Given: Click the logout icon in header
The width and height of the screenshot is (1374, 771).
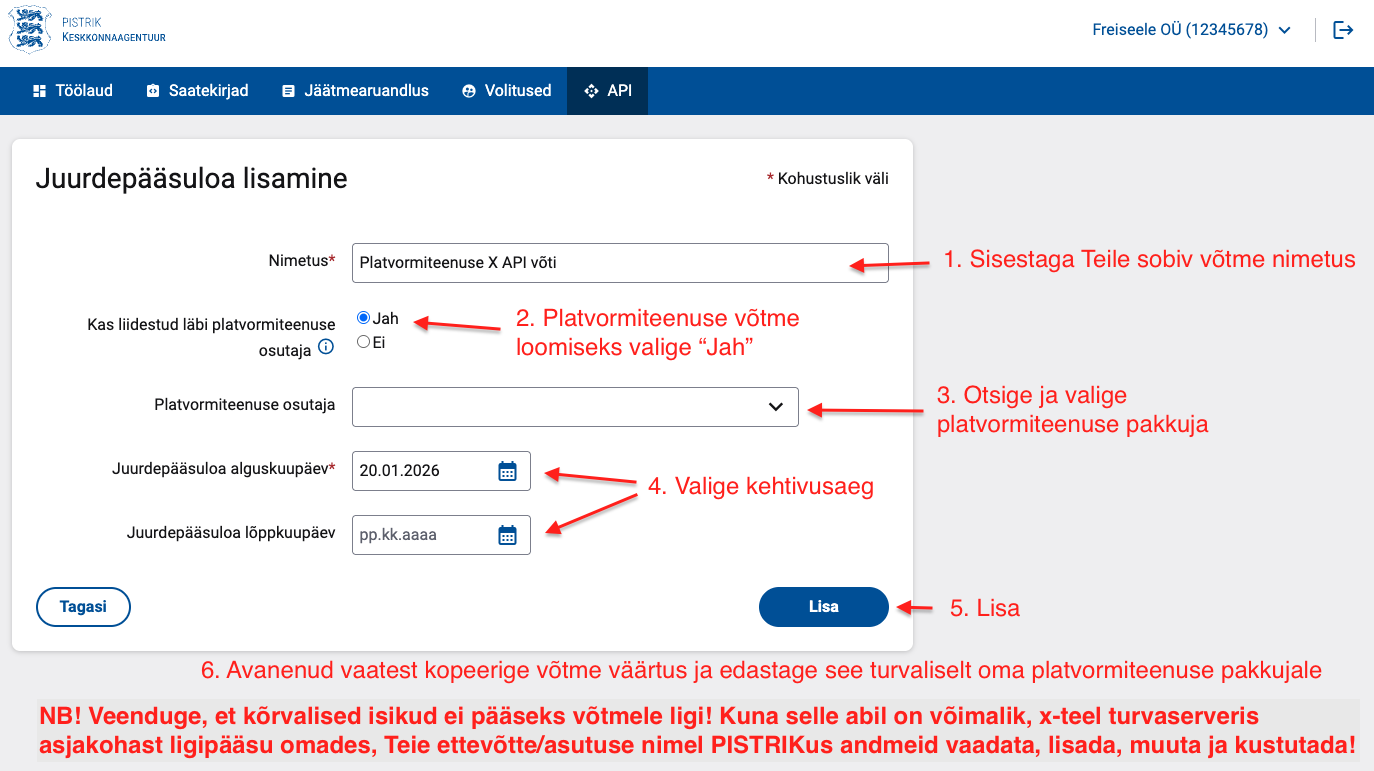Looking at the screenshot, I should click(x=1343, y=30).
